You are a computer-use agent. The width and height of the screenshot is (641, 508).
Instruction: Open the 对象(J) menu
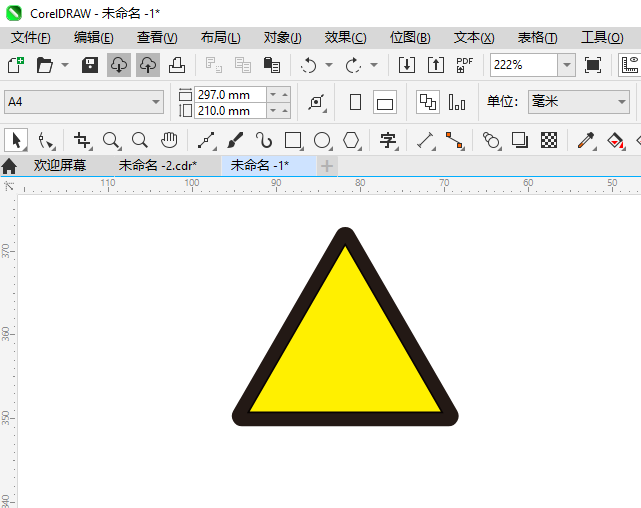click(282, 38)
